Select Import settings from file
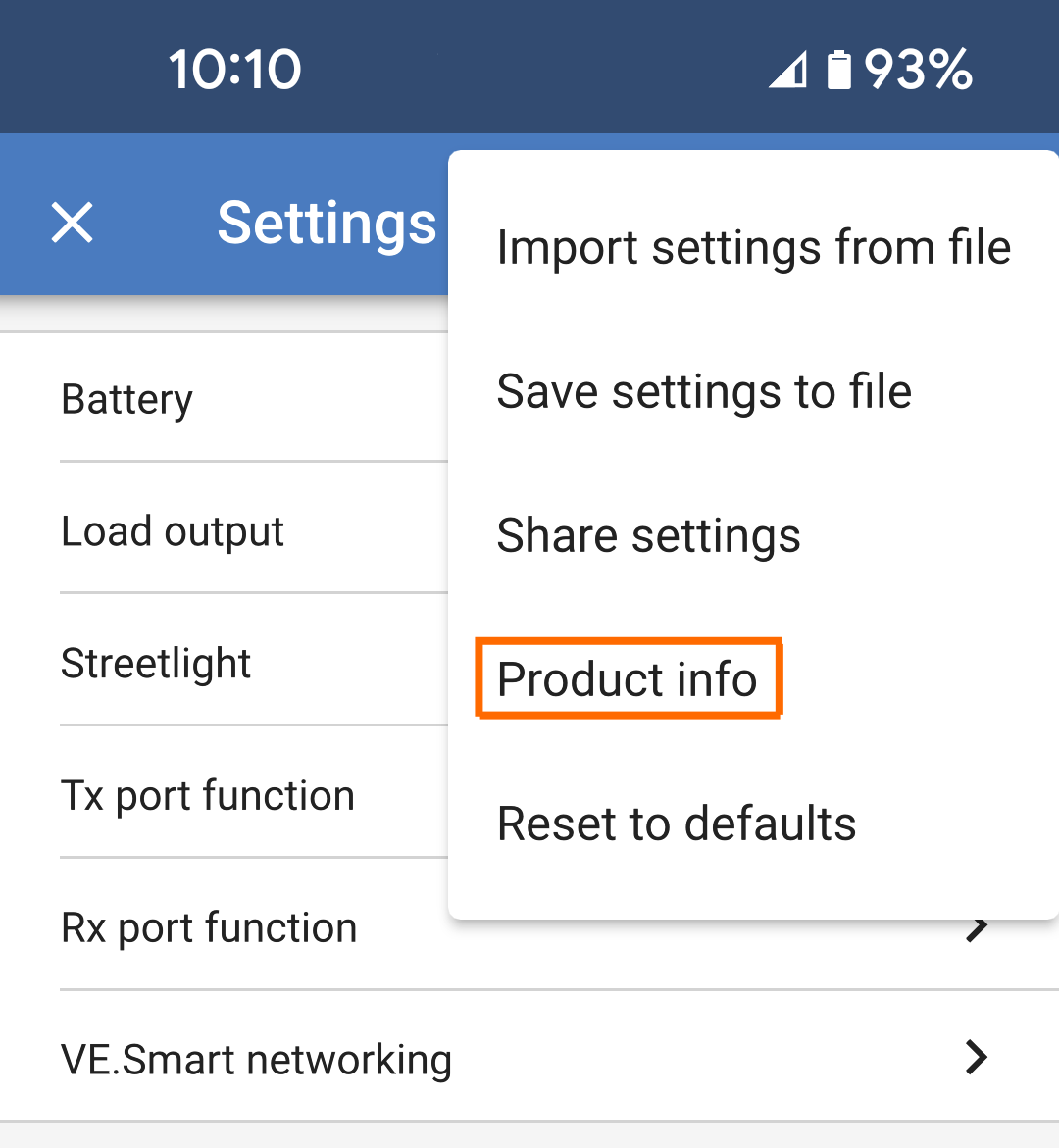The image size is (1059, 1148). point(754,247)
